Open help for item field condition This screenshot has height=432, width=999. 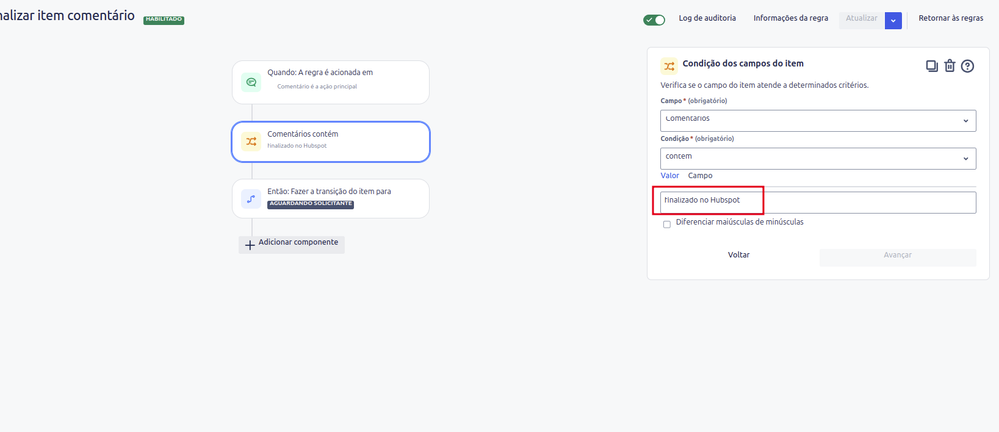967,66
